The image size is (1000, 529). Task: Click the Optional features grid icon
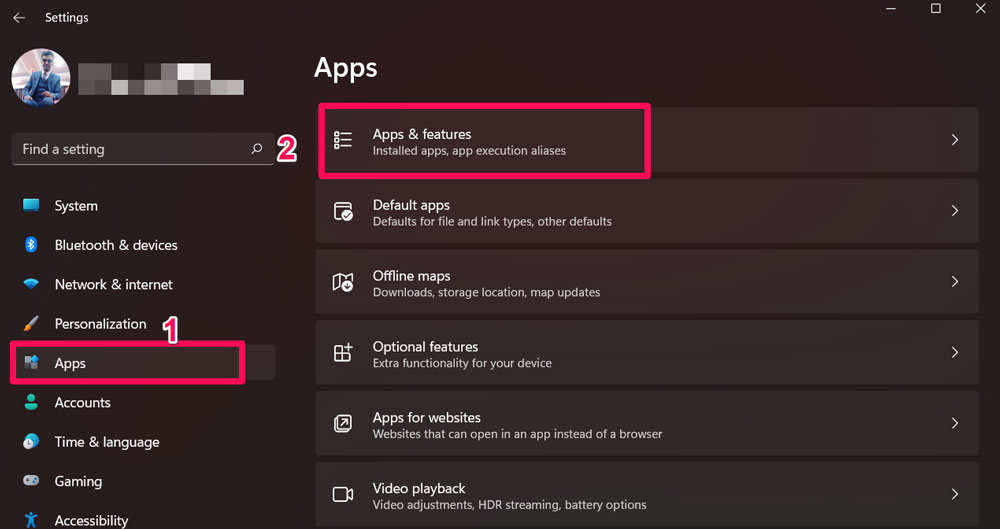343,353
